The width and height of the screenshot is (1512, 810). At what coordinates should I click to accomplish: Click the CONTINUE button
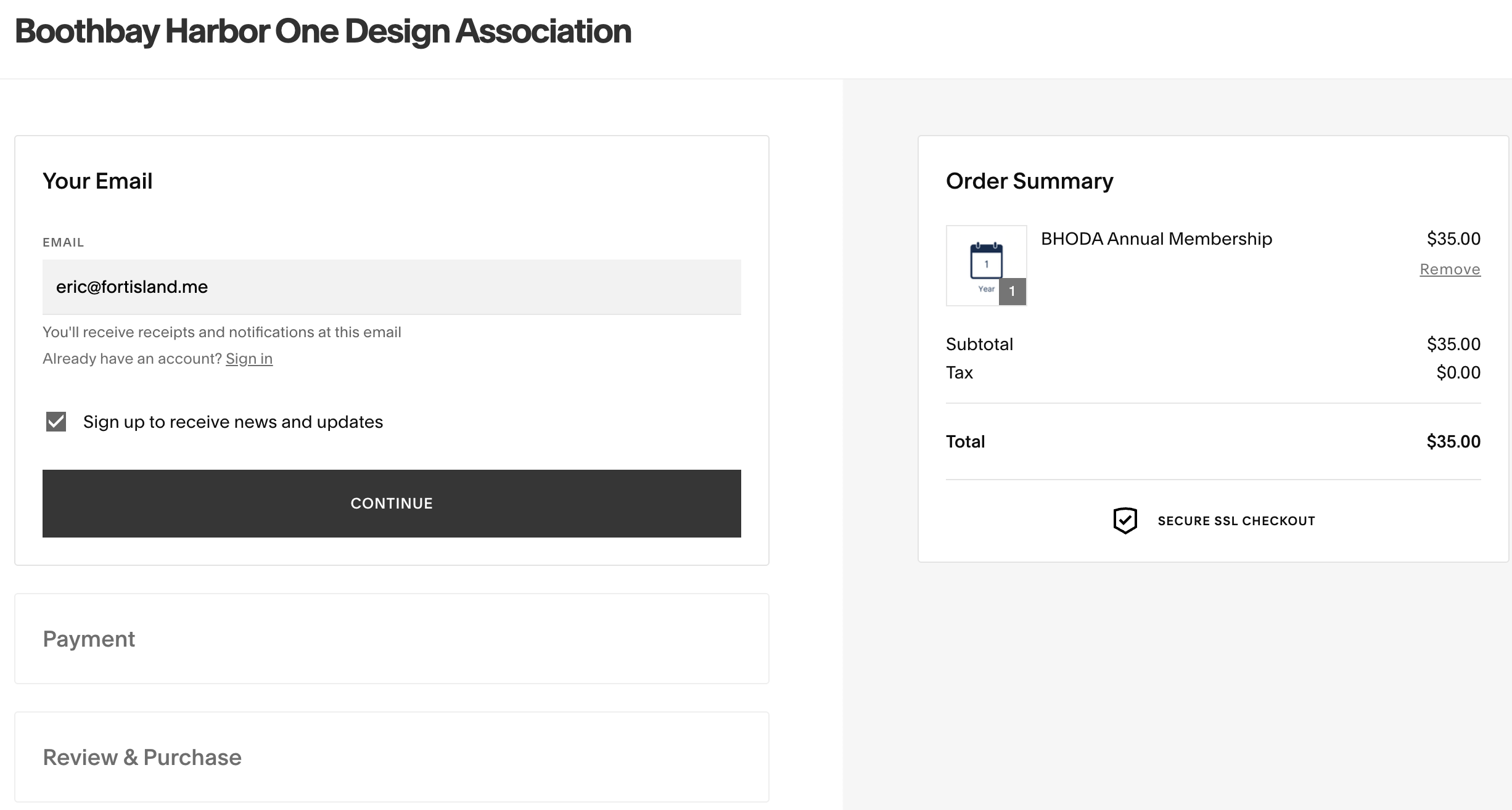pyautogui.click(x=392, y=504)
